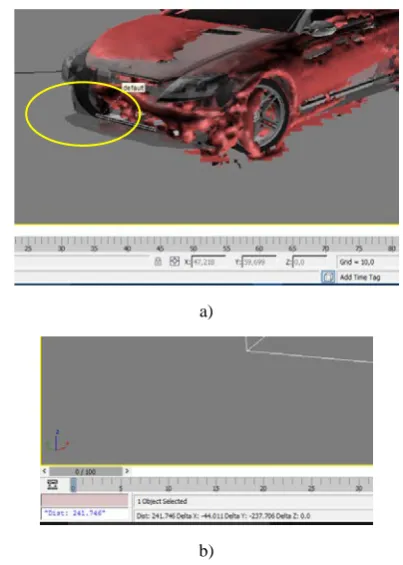This screenshot has width=403, height=565.
Task: Click the "default" tooltip label on car
Action: pos(133,88)
